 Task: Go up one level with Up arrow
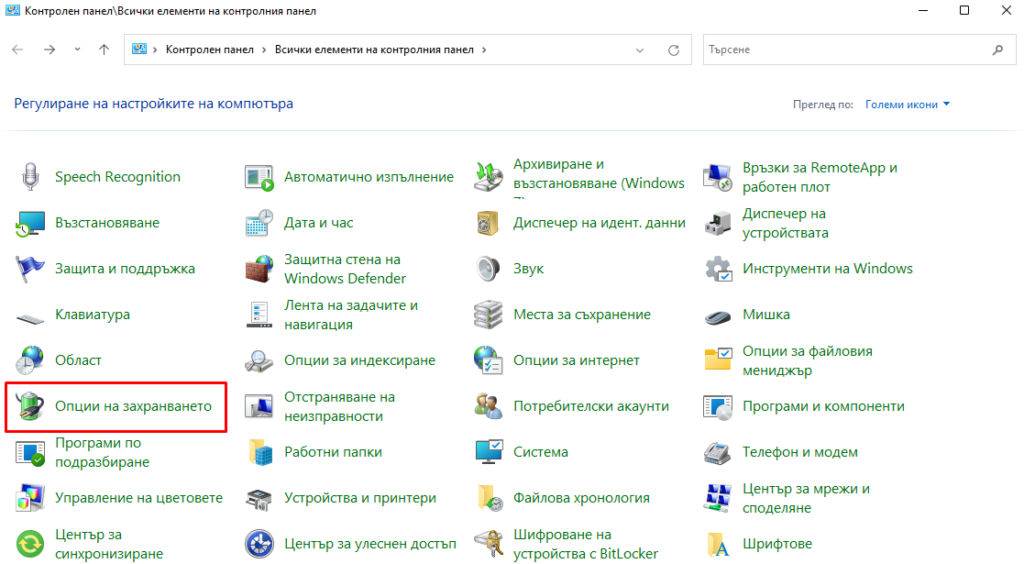104,50
